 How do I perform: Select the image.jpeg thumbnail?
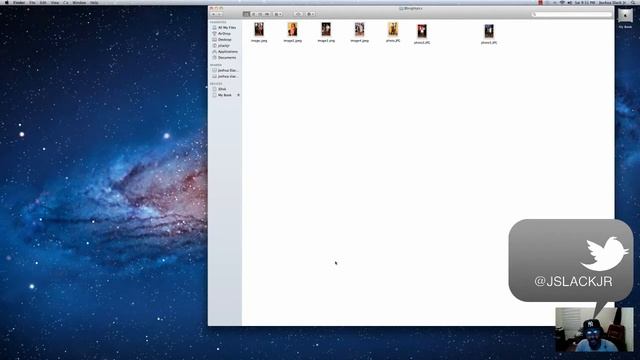click(259, 29)
